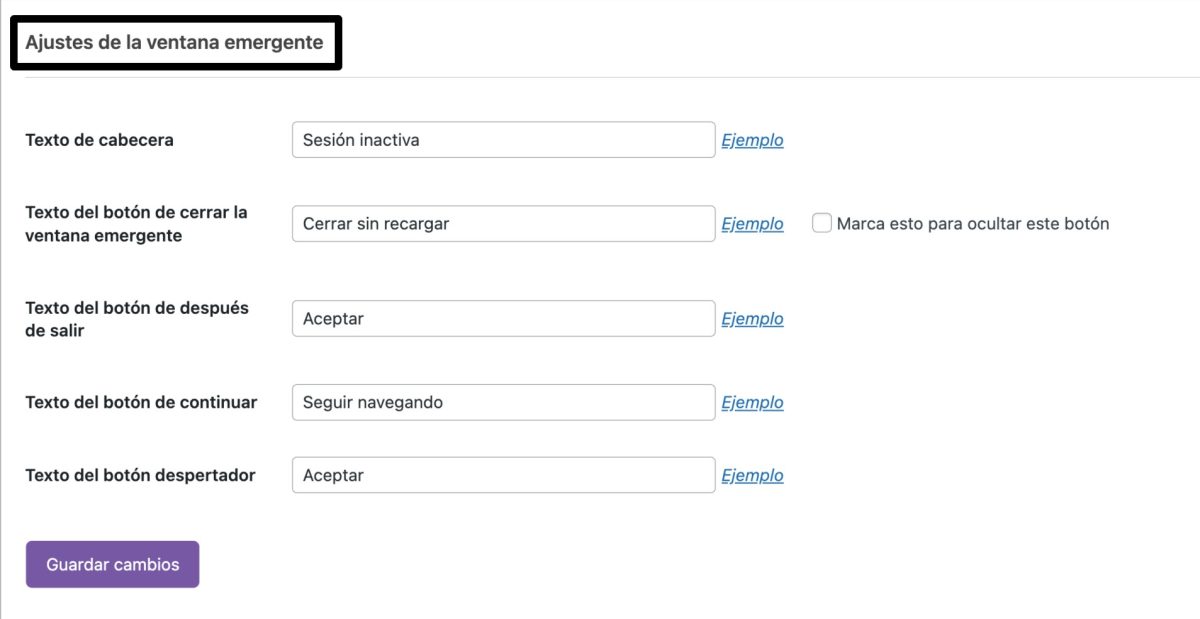Image resolution: width=1200 pixels, height=619 pixels.
Task: Select the Cerrar sin recargar input field
Action: tap(500, 223)
